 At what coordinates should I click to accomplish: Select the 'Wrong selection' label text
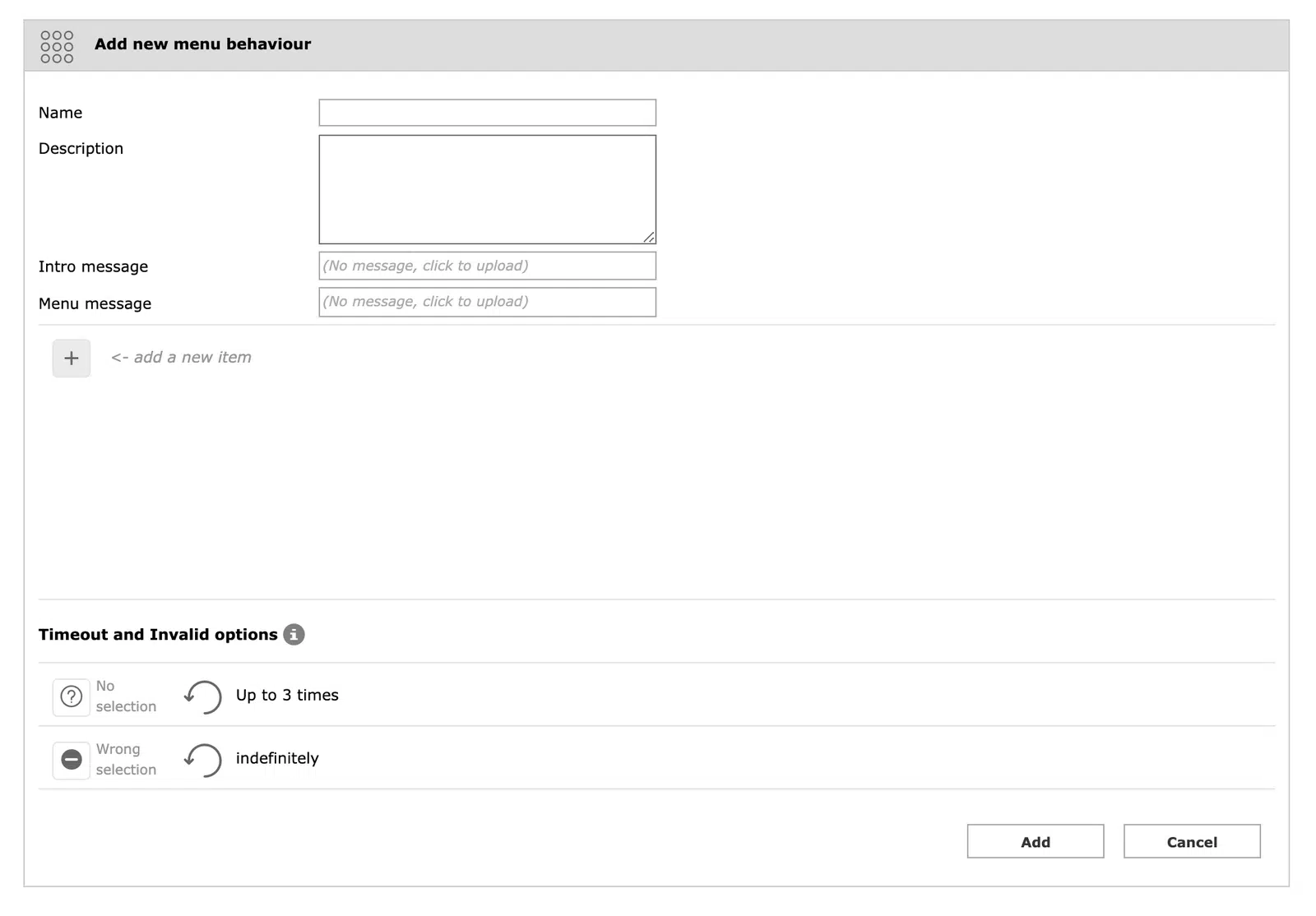[x=125, y=760]
